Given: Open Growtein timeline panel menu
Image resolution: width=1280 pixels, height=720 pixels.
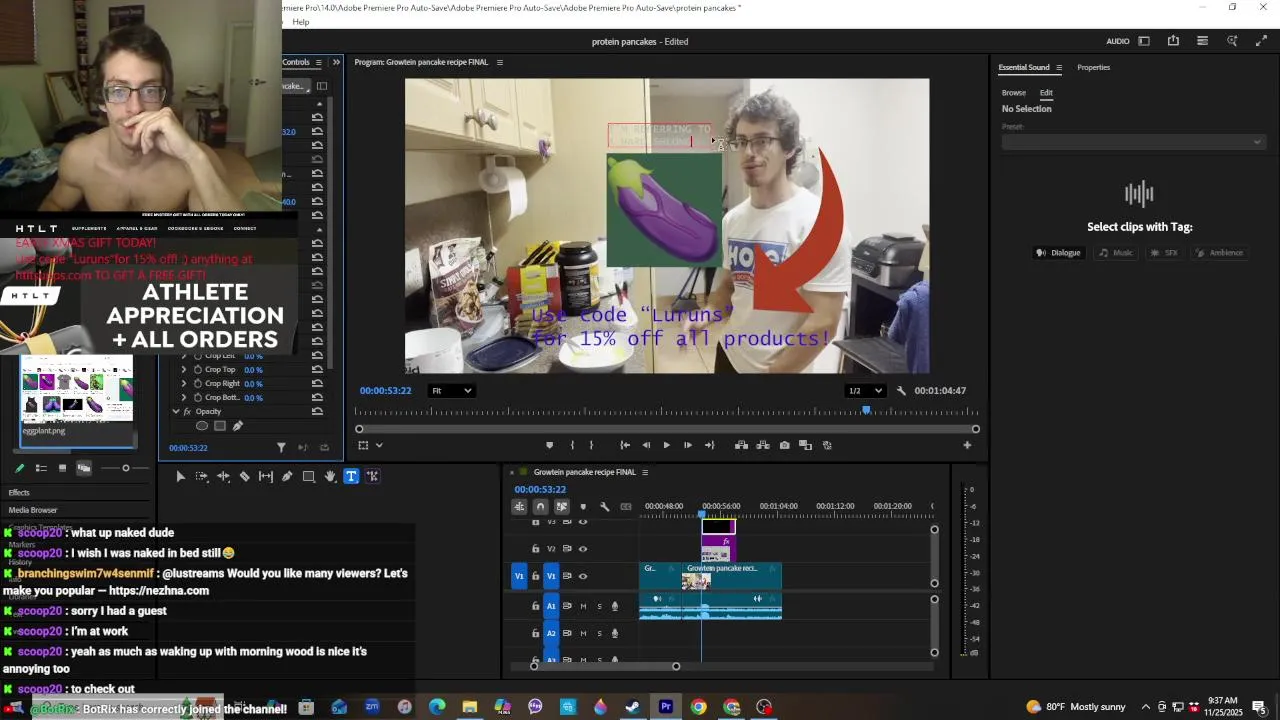Looking at the screenshot, I should coord(645,472).
